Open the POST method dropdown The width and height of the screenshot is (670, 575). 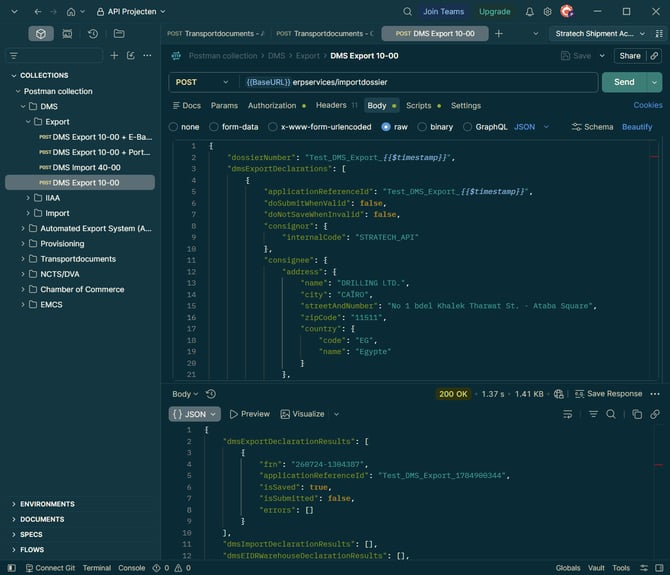tap(203, 82)
